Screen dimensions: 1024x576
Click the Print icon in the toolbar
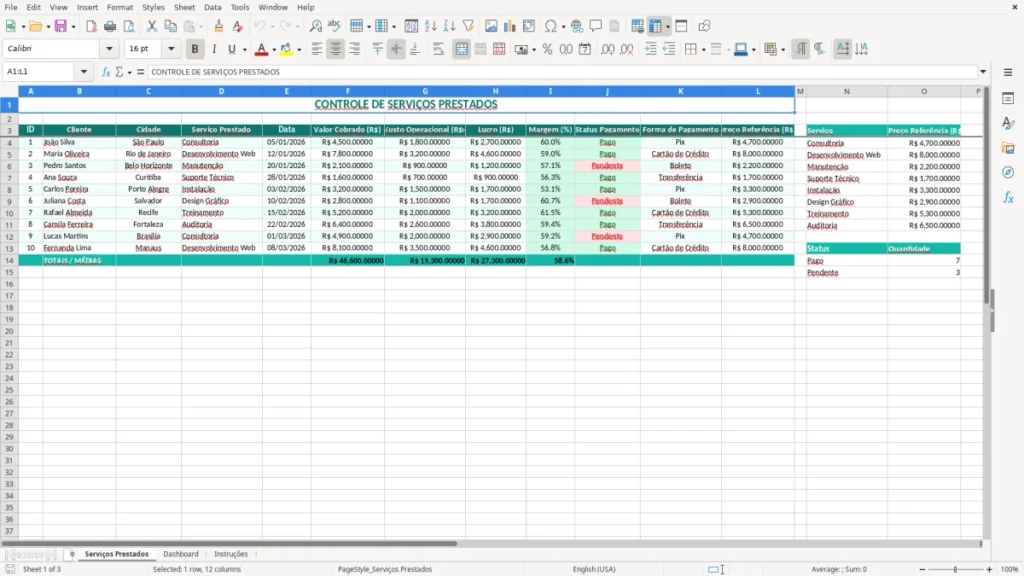coord(110,26)
